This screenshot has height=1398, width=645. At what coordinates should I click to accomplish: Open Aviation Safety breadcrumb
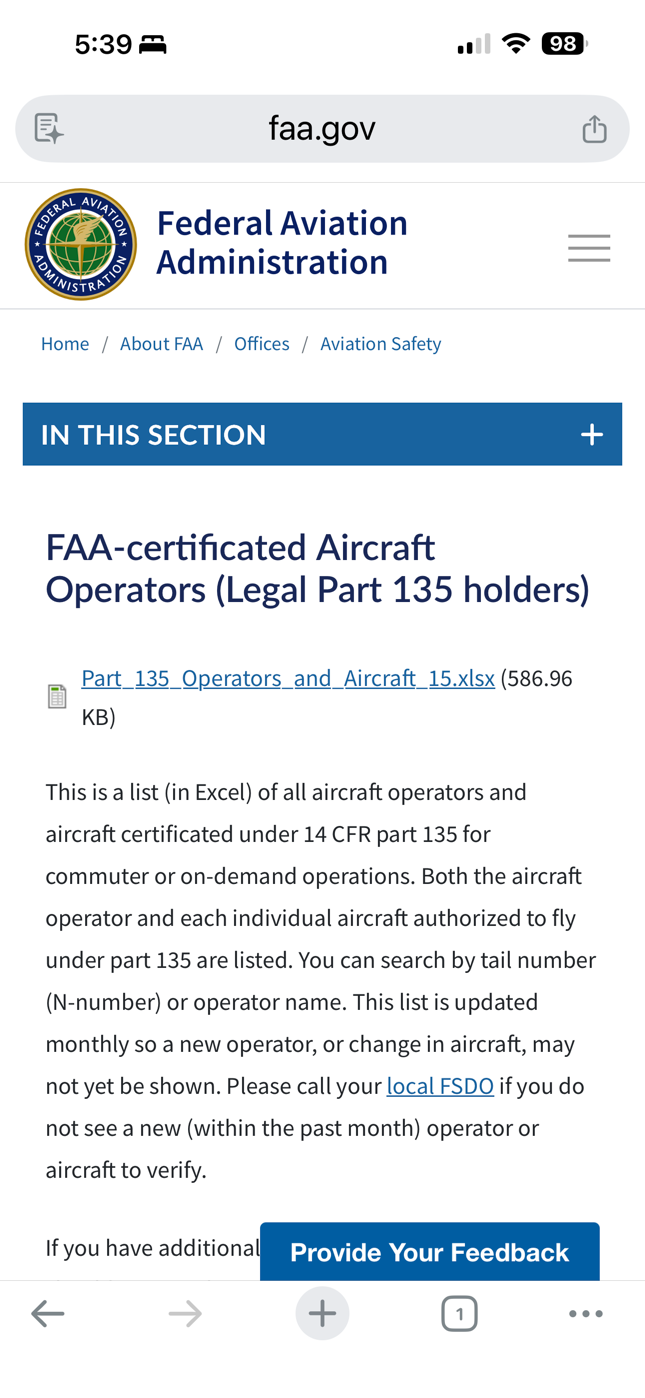click(x=380, y=344)
